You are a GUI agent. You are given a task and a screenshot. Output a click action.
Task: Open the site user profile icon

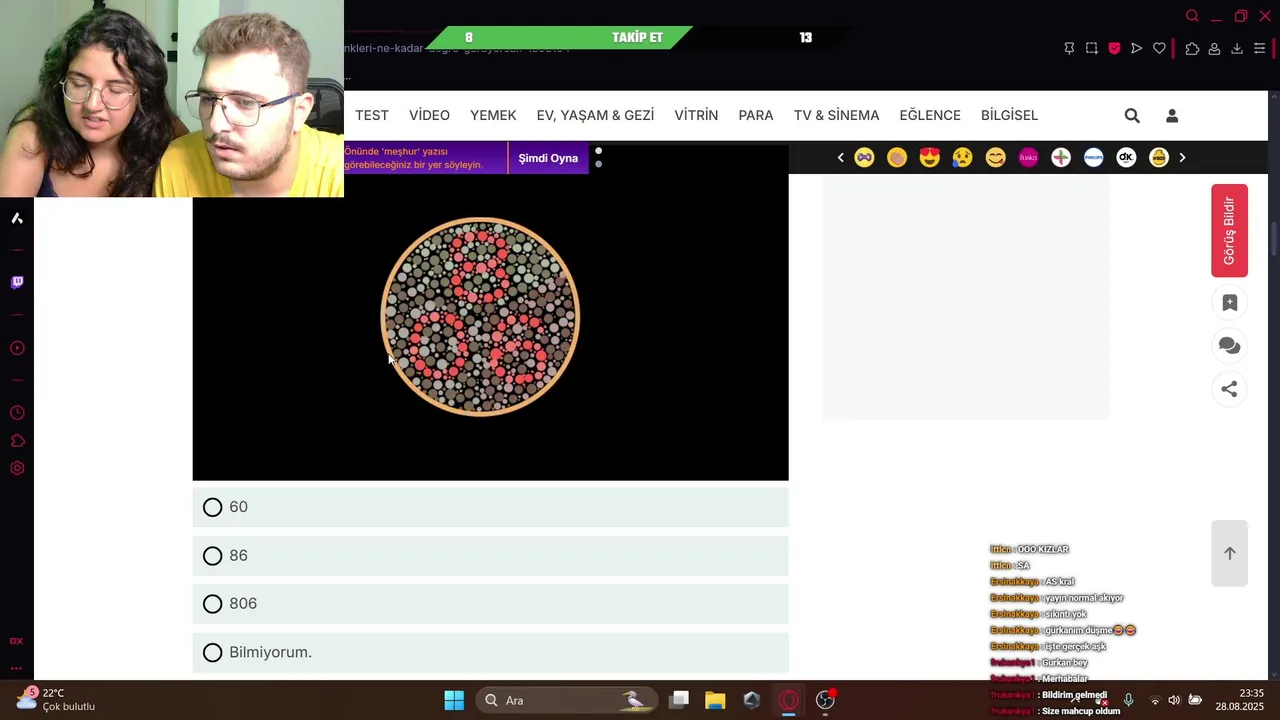[1172, 116]
